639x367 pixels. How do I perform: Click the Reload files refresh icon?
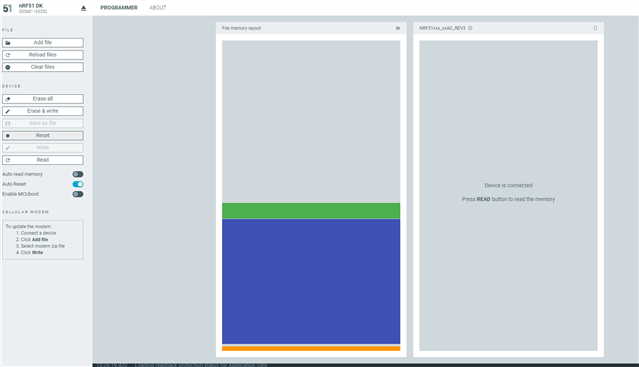click(8, 55)
